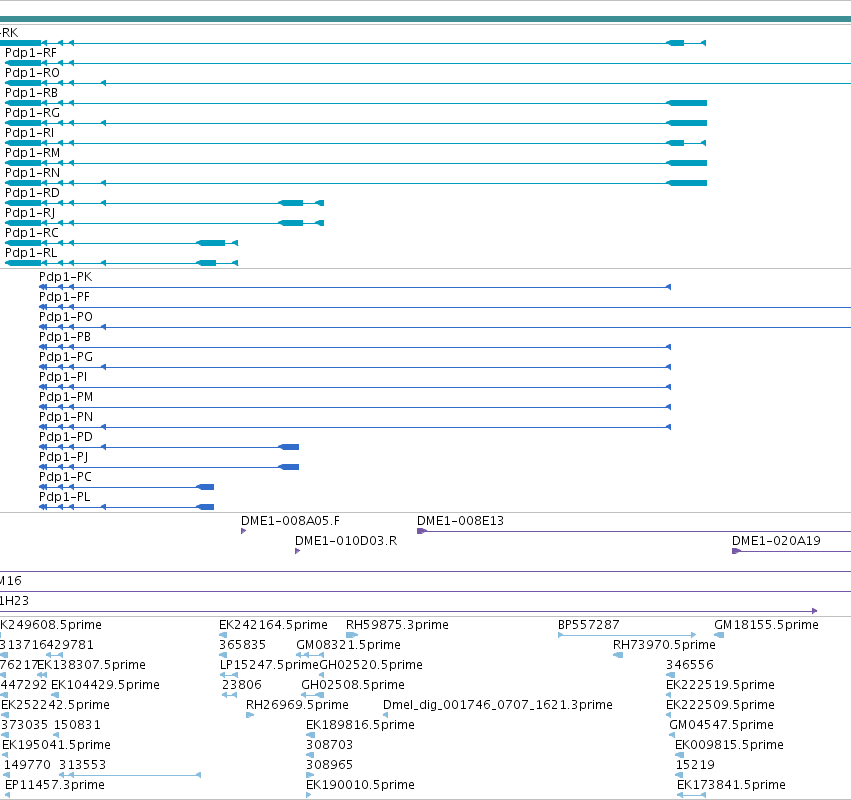
Task: Click the middle exon block of Pdp1-RD
Action: click(x=290, y=203)
